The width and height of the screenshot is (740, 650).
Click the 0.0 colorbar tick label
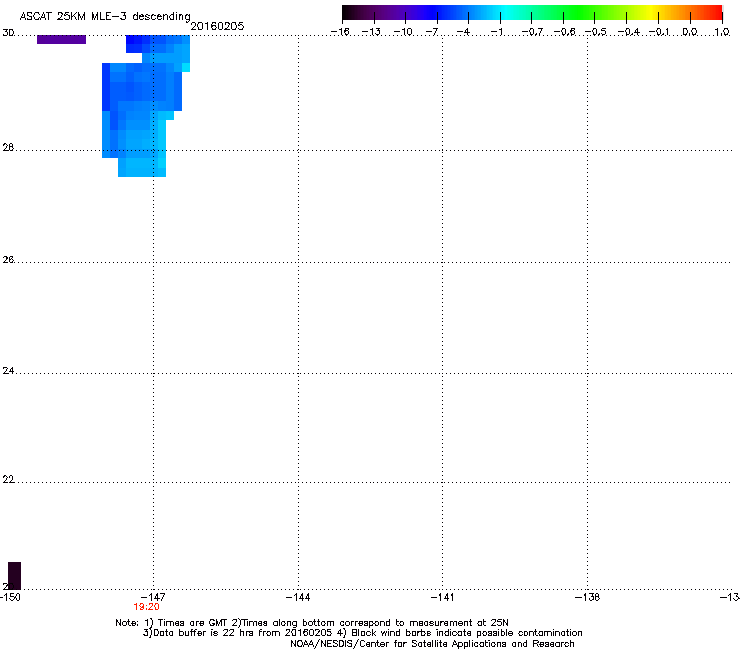(690, 32)
